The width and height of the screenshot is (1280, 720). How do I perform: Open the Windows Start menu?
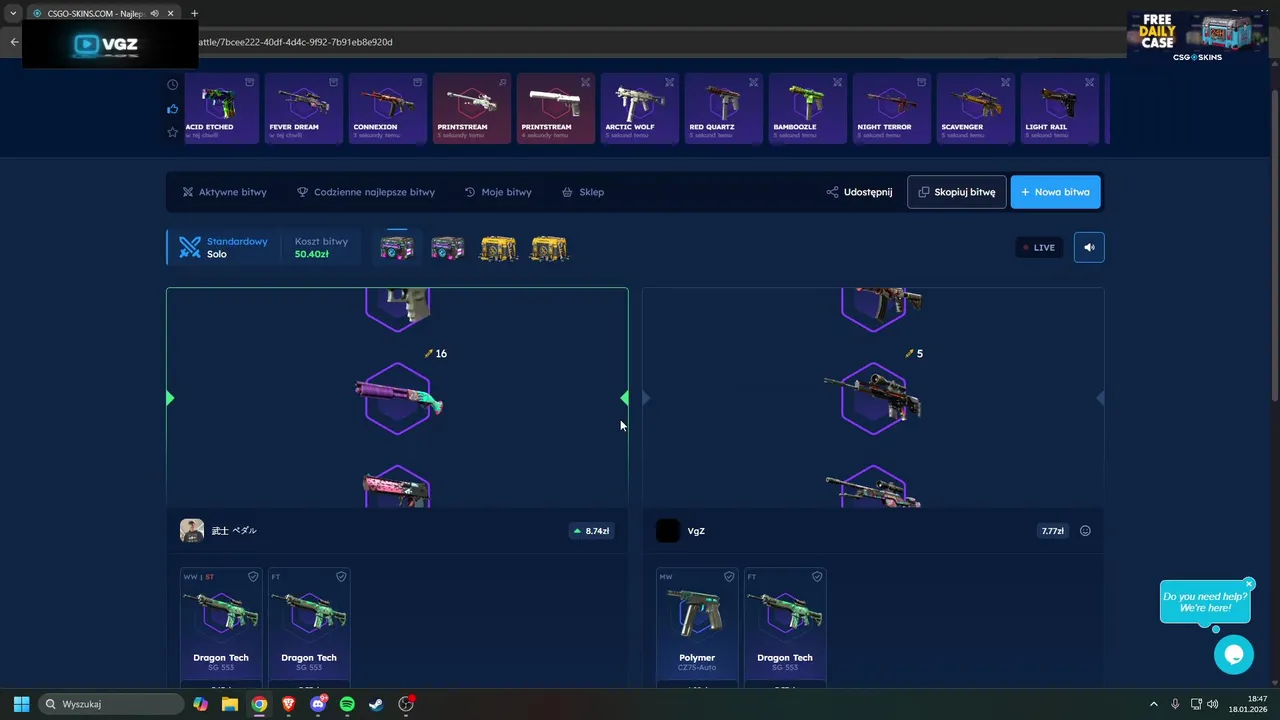point(21,704)
